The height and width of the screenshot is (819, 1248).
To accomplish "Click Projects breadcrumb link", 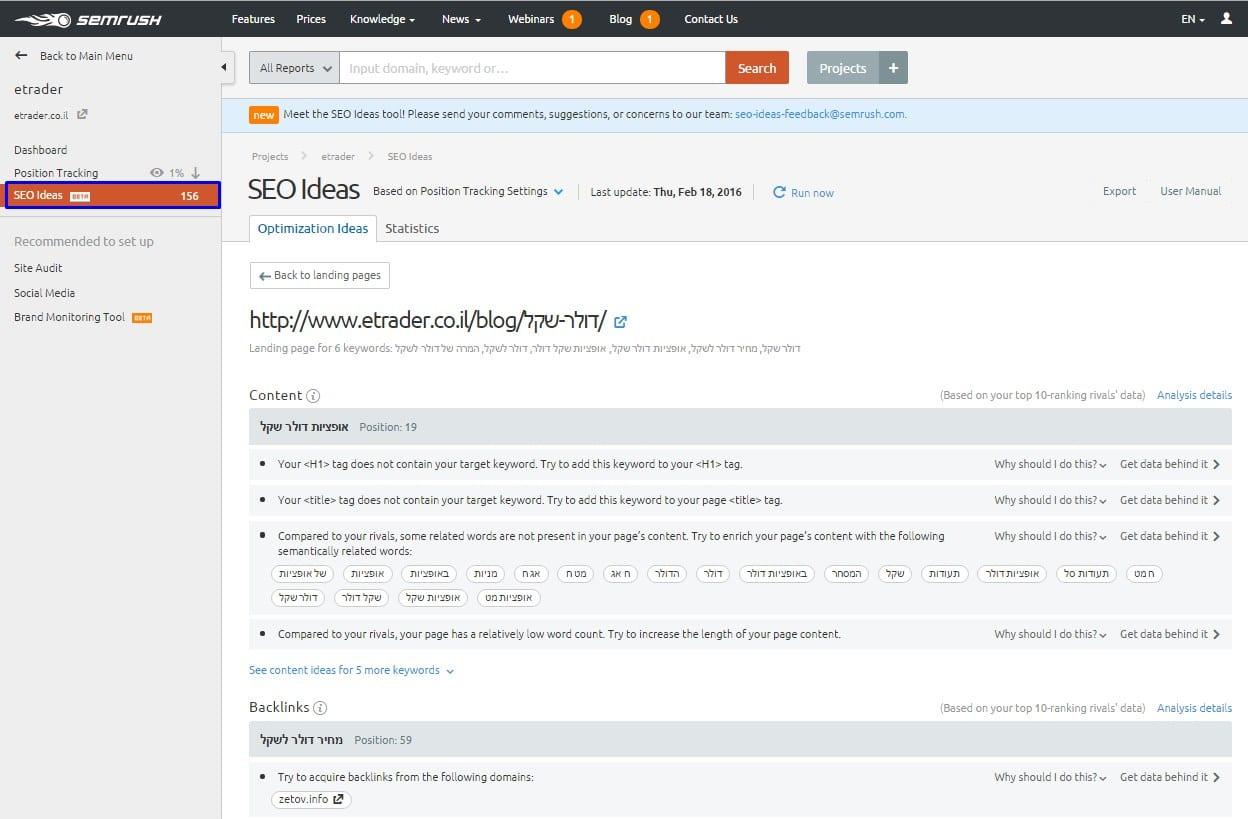I will (270, 156).
